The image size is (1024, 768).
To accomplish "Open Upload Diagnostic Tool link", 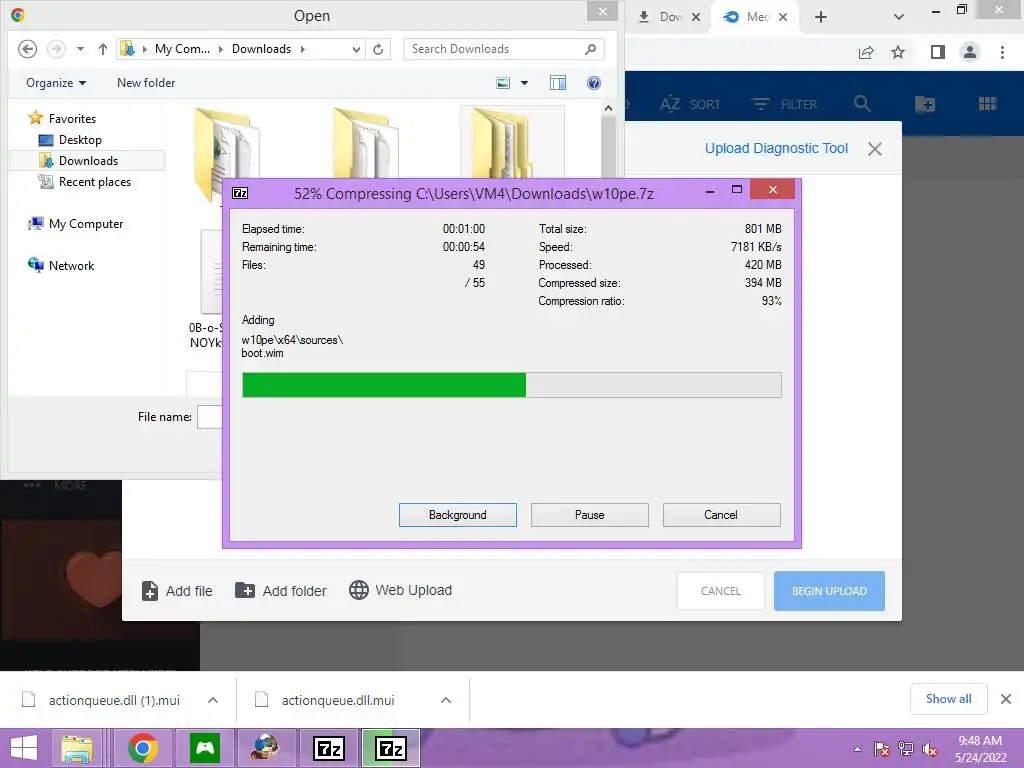I will 776,148.
